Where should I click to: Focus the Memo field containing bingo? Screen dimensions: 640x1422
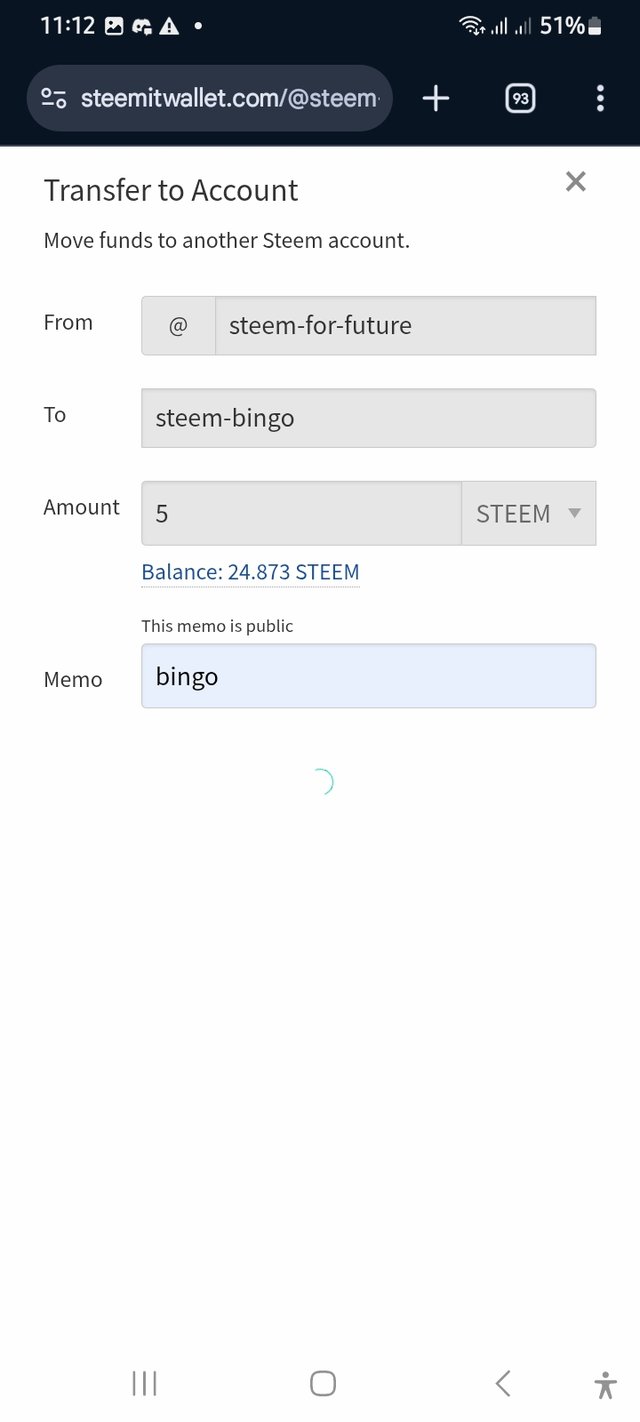(x=368, y=676)
